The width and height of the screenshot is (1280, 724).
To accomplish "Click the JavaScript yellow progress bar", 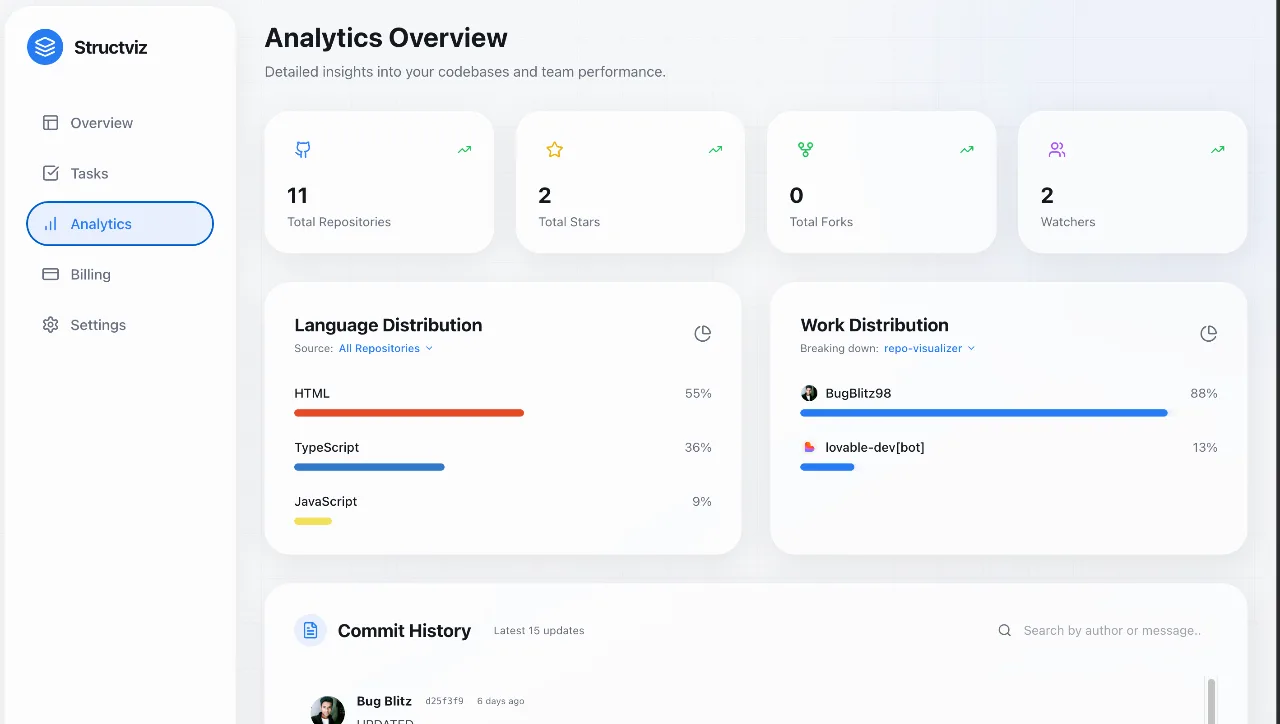I will coord(313,521).
